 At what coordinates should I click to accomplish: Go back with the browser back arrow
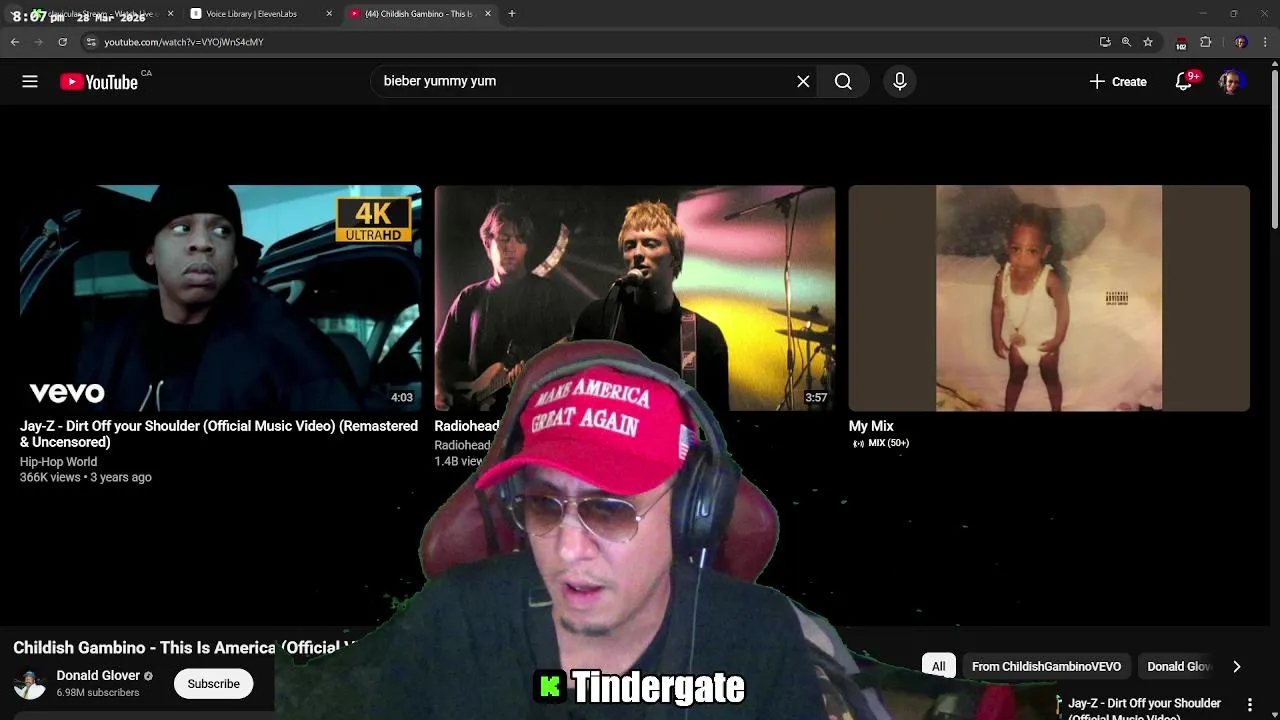click(x=15, y=42)
